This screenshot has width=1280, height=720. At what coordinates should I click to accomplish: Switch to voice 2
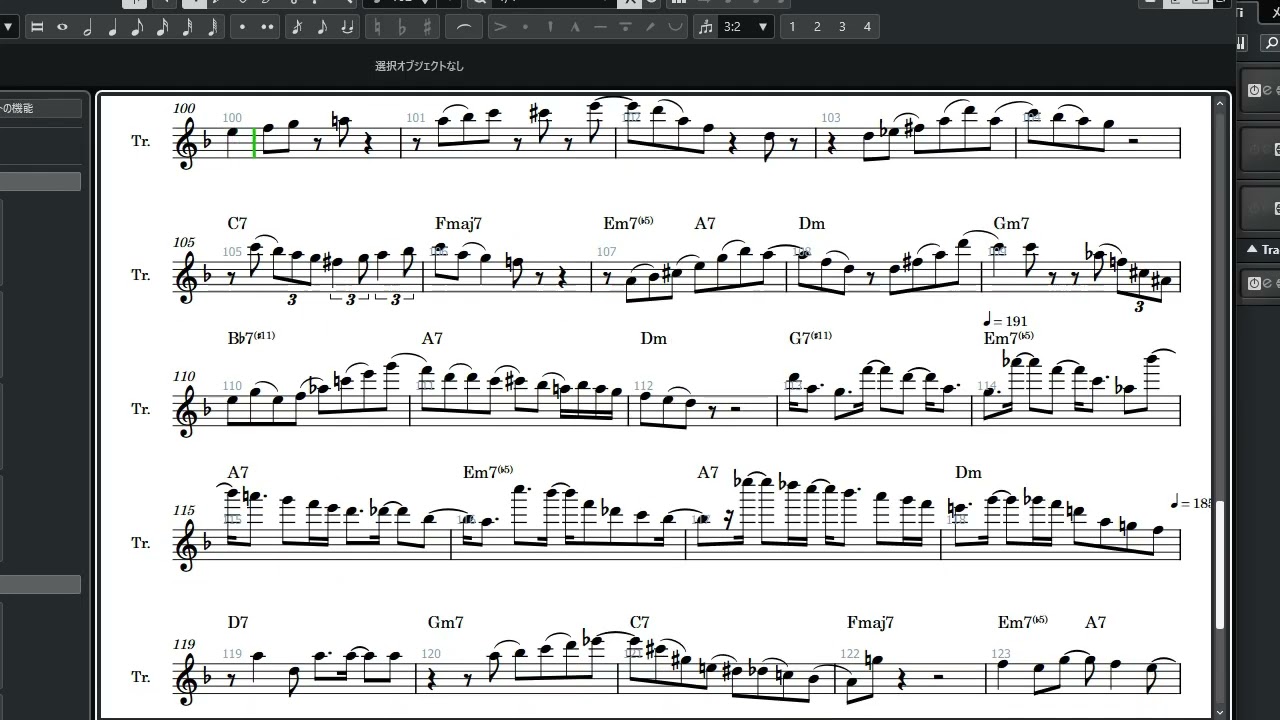(x=817, y=27)
